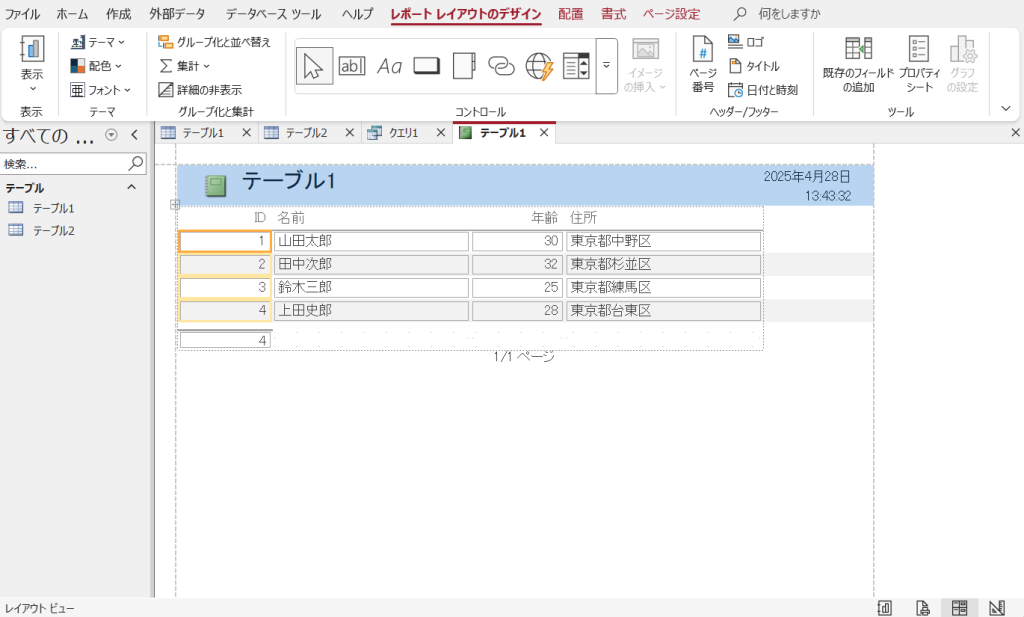Switch to the ホーム ribbon tab
Image resolution: width=1024 pixels, height=617 pixels.
(x=72, y=14)
